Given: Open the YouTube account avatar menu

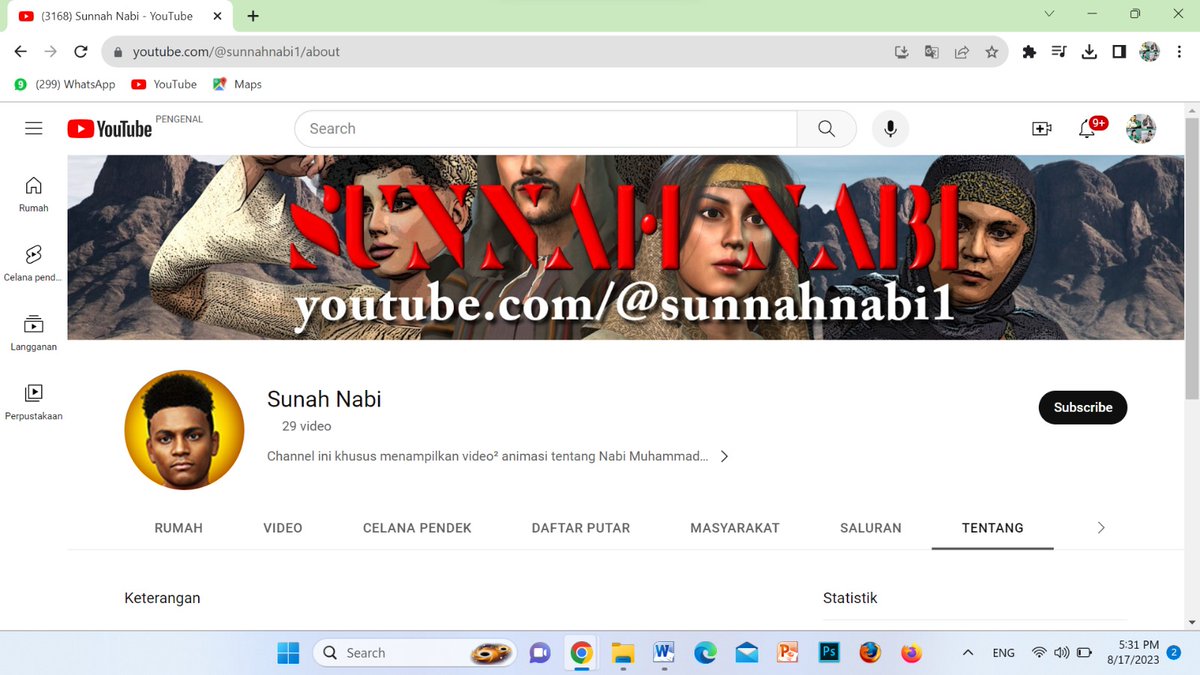Looking at the screenshot, I should pos(1141,129).
